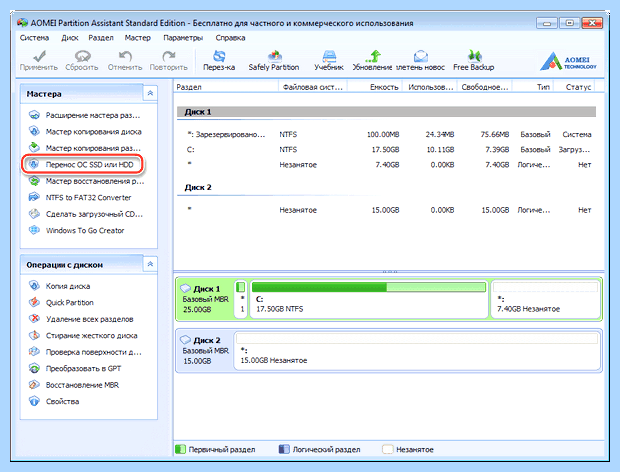Click the Отменить undo toolbar icon
Screen dimensions: 620x472
(x=125, y=56)
